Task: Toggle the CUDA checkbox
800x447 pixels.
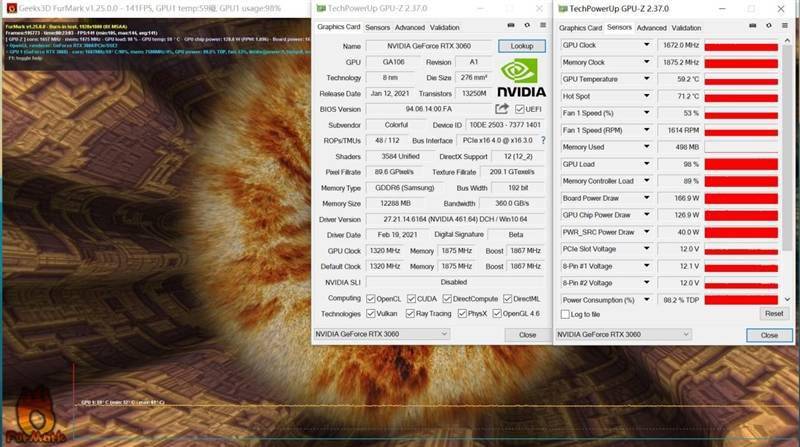Action: pos(411,299)
